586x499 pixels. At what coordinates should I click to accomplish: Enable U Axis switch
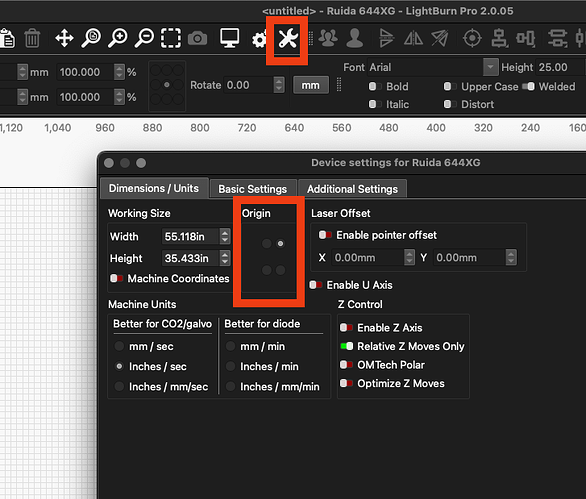[x=315, y=285]
